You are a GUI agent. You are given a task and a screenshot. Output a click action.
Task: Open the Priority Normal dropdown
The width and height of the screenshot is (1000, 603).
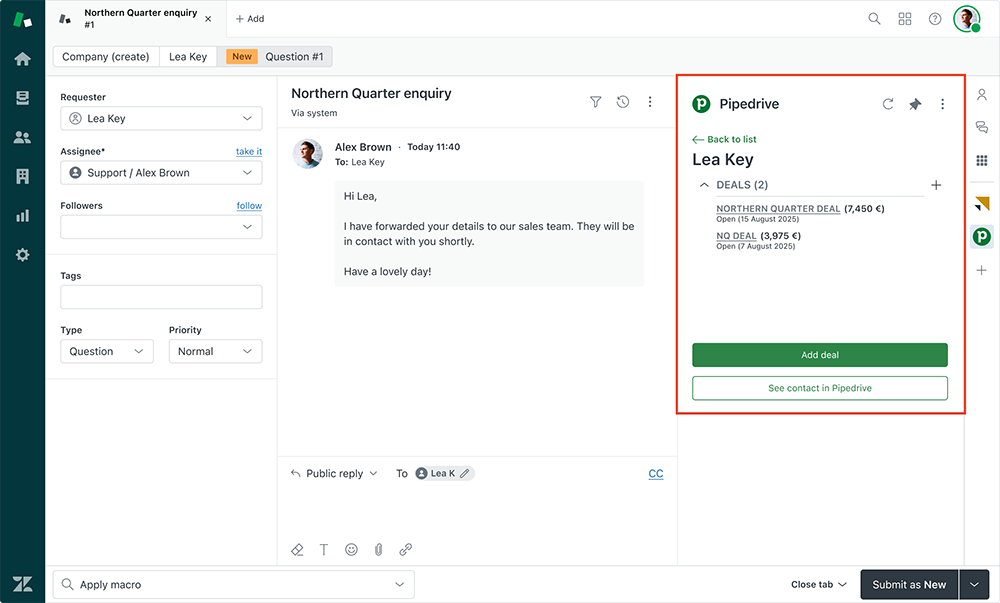(216, 351)
